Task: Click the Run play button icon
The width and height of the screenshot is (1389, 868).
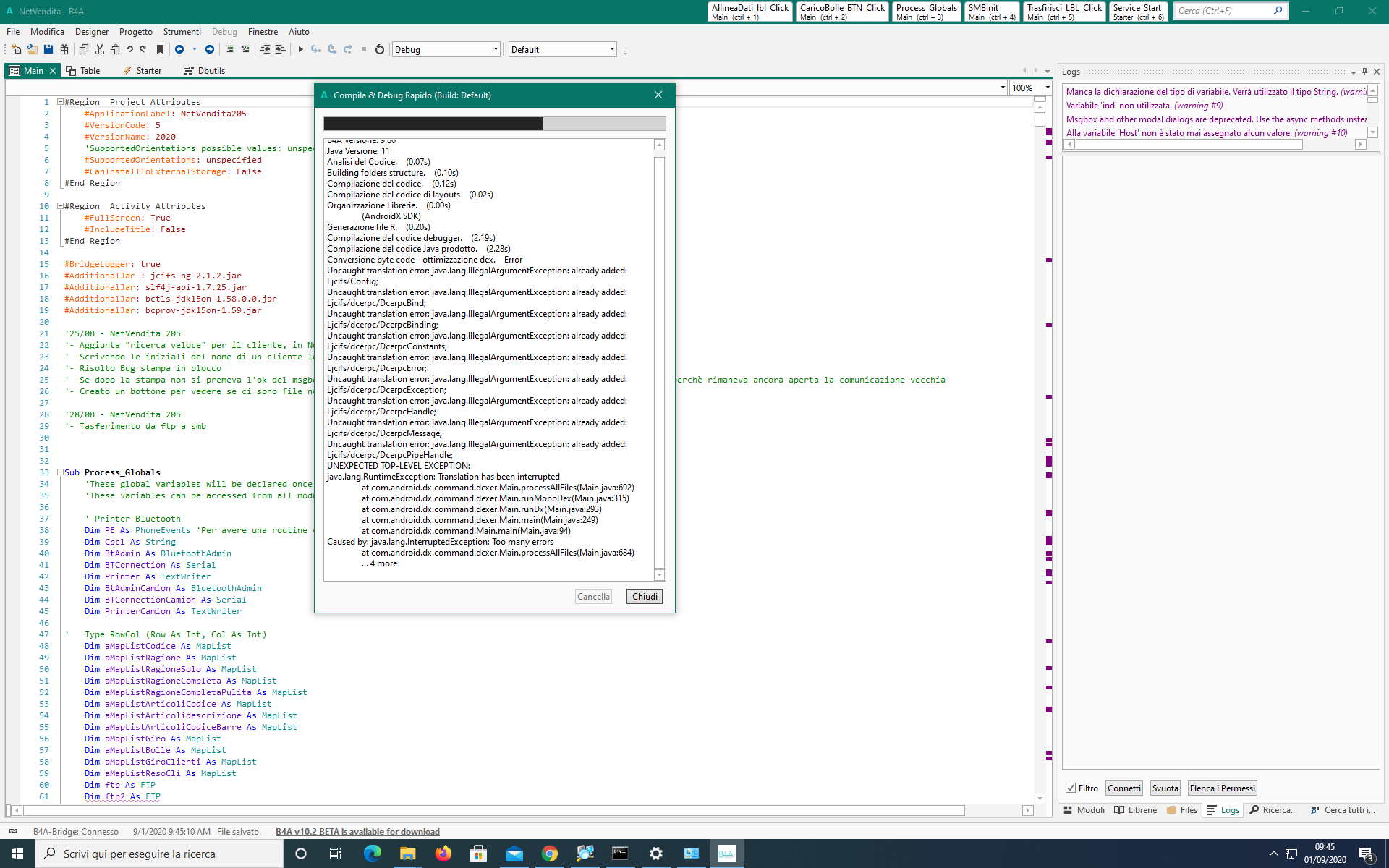Action: coord(300,49)
